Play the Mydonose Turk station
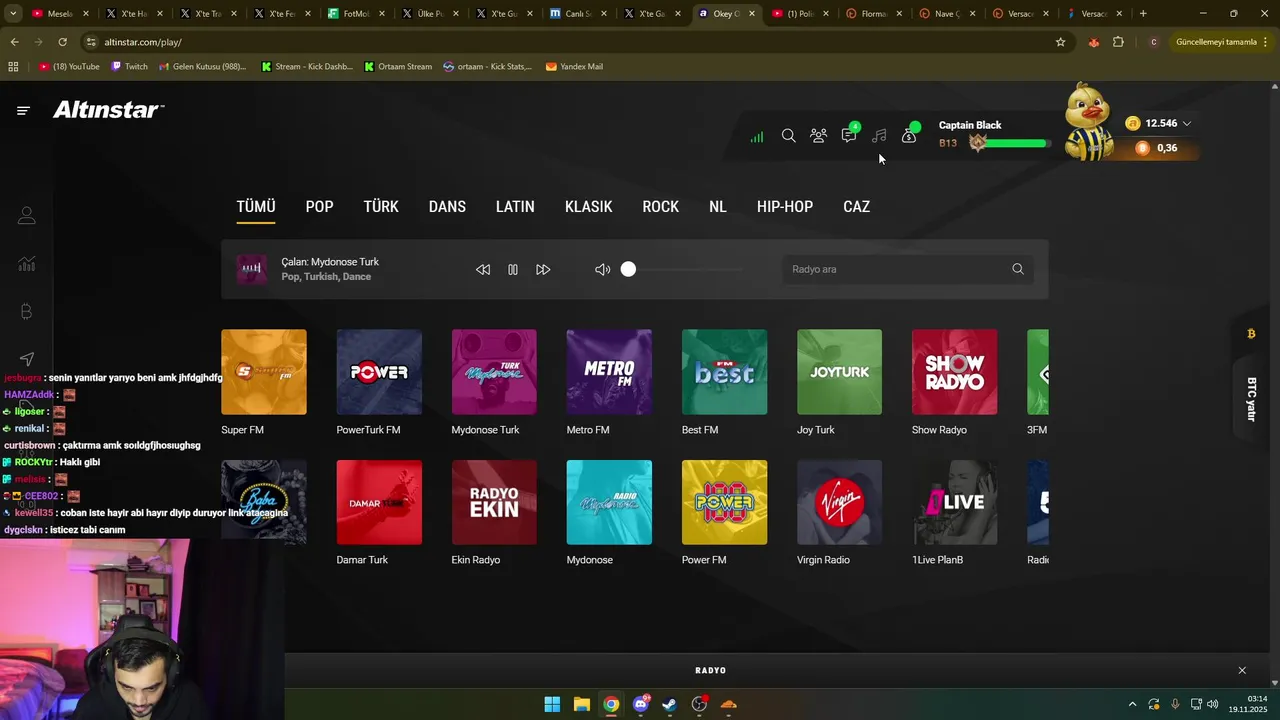 tap(494, 372)
